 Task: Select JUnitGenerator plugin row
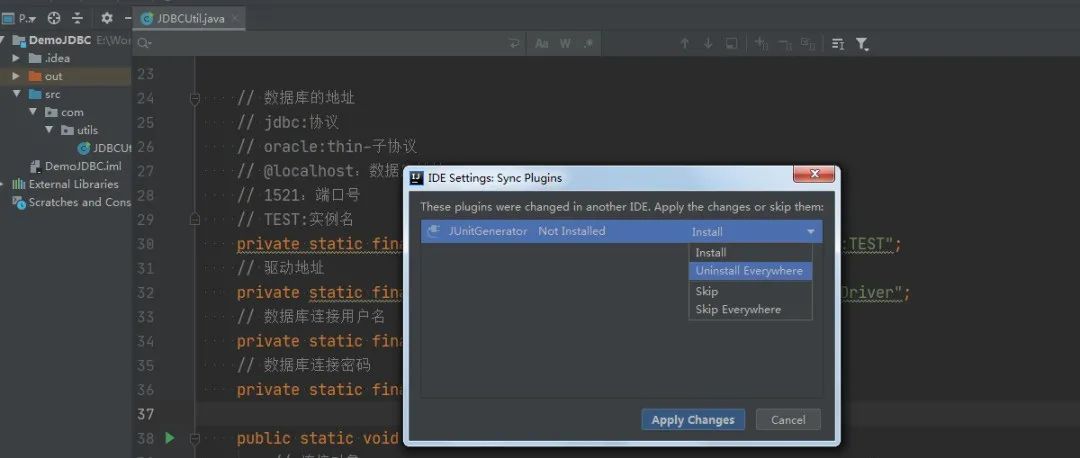click(621, 231)
